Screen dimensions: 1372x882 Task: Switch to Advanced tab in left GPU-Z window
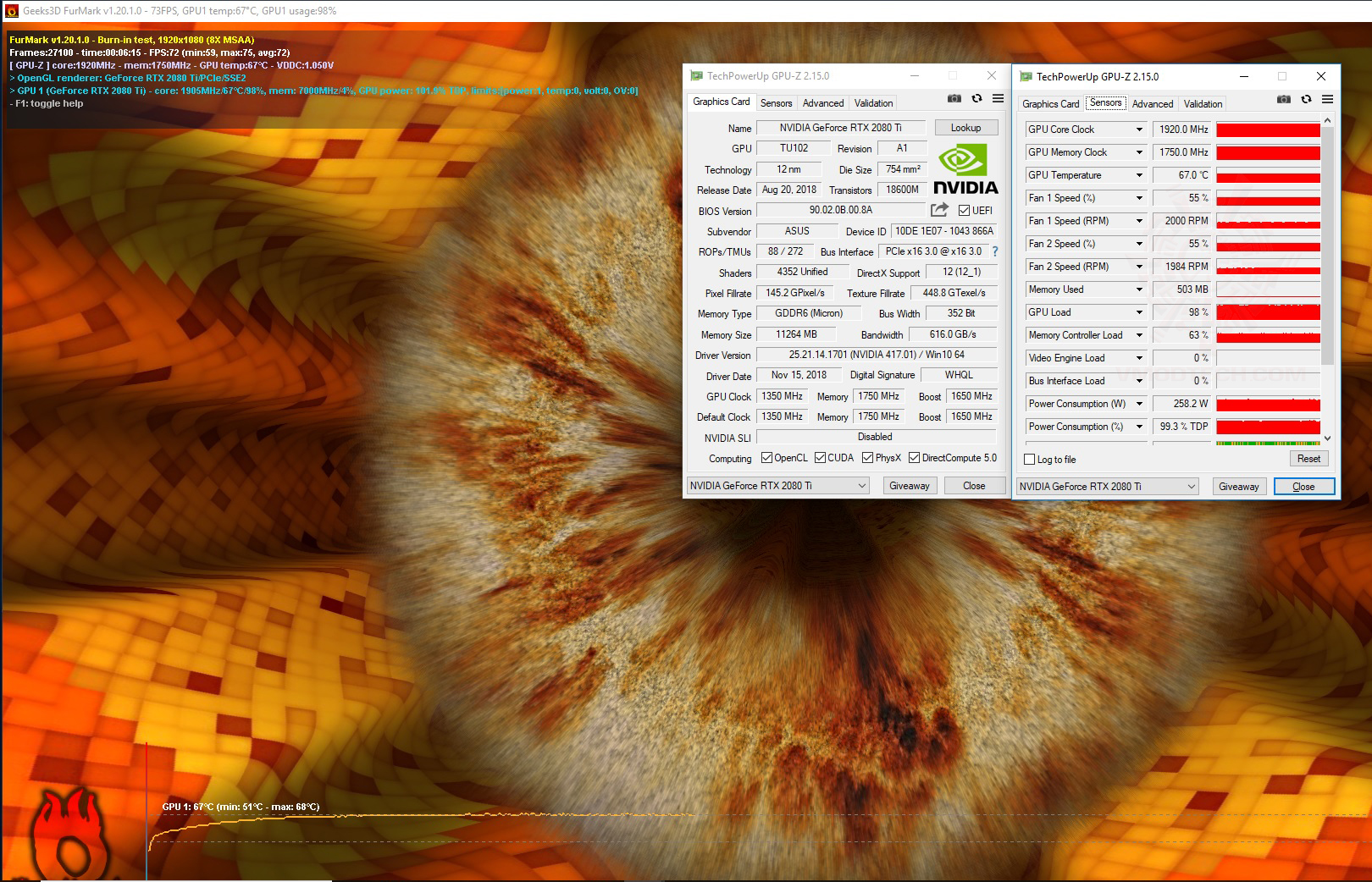[x=823, y=103]
